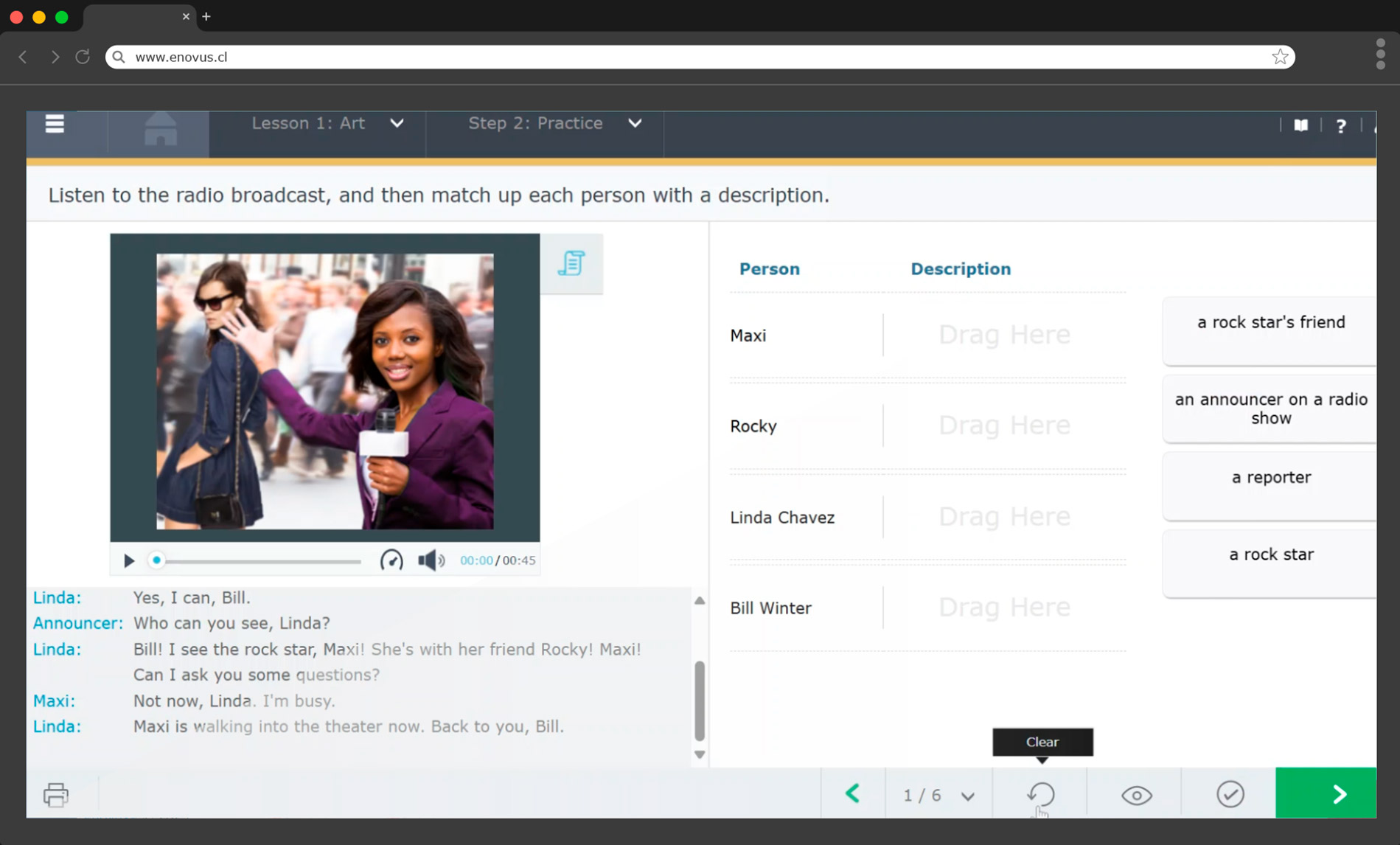This screenshot has width=1400, height=845.
Task: Clear answers with reset icon
Action: (x=1040, y=794)
